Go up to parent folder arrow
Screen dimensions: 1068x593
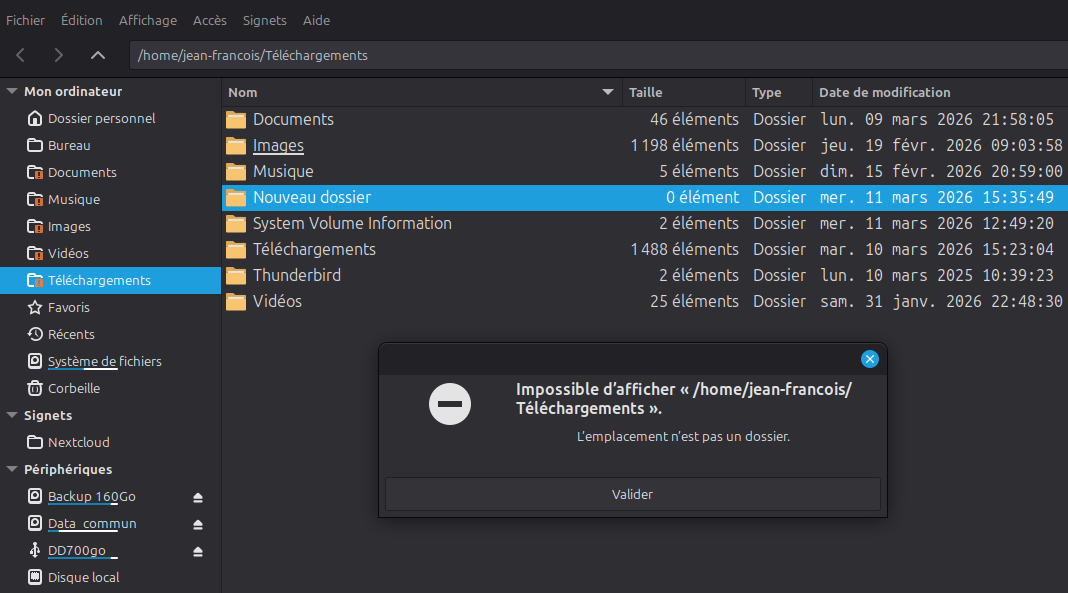coord(97,55)
